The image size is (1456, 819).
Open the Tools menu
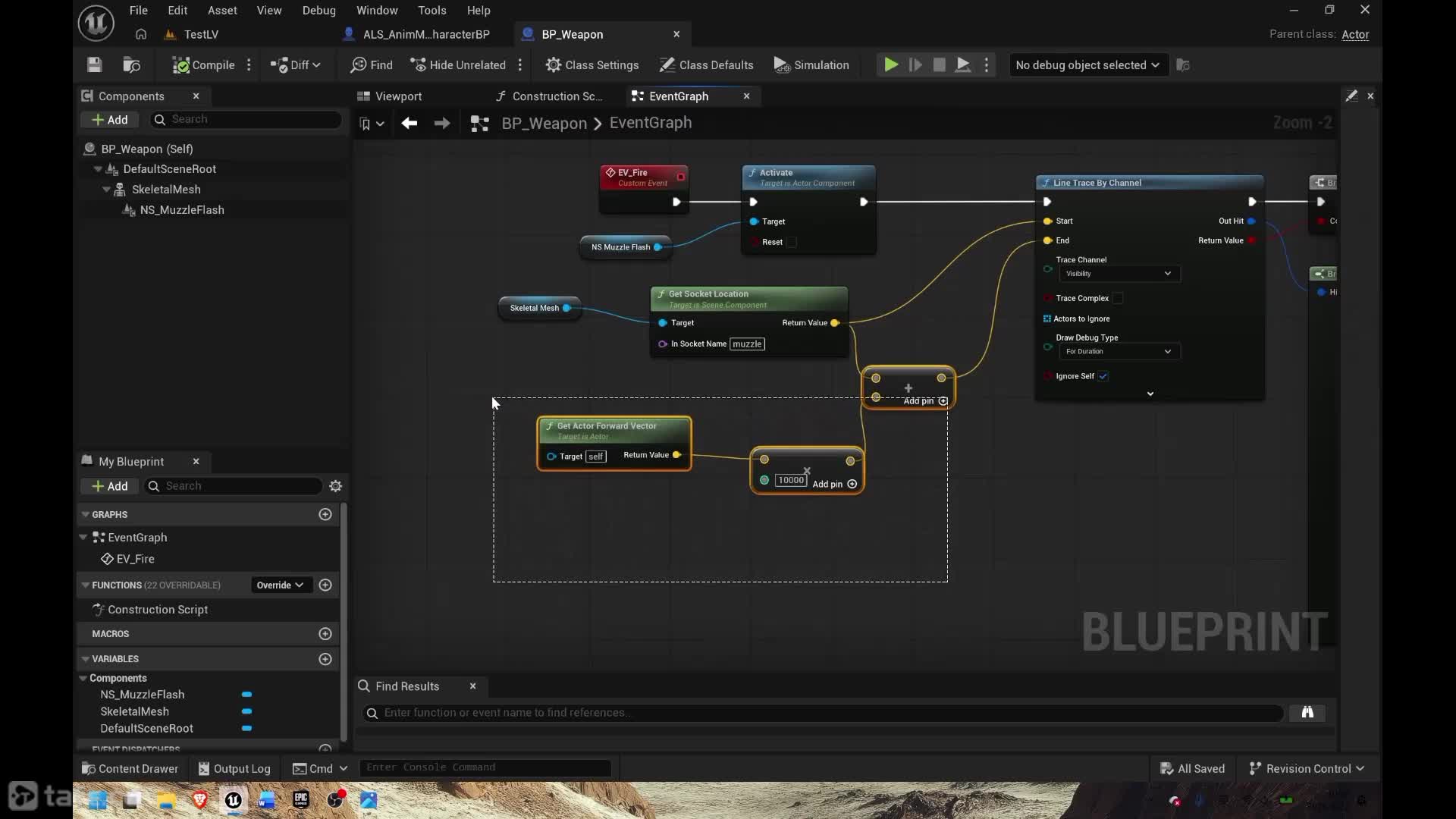tap(432, 10)
